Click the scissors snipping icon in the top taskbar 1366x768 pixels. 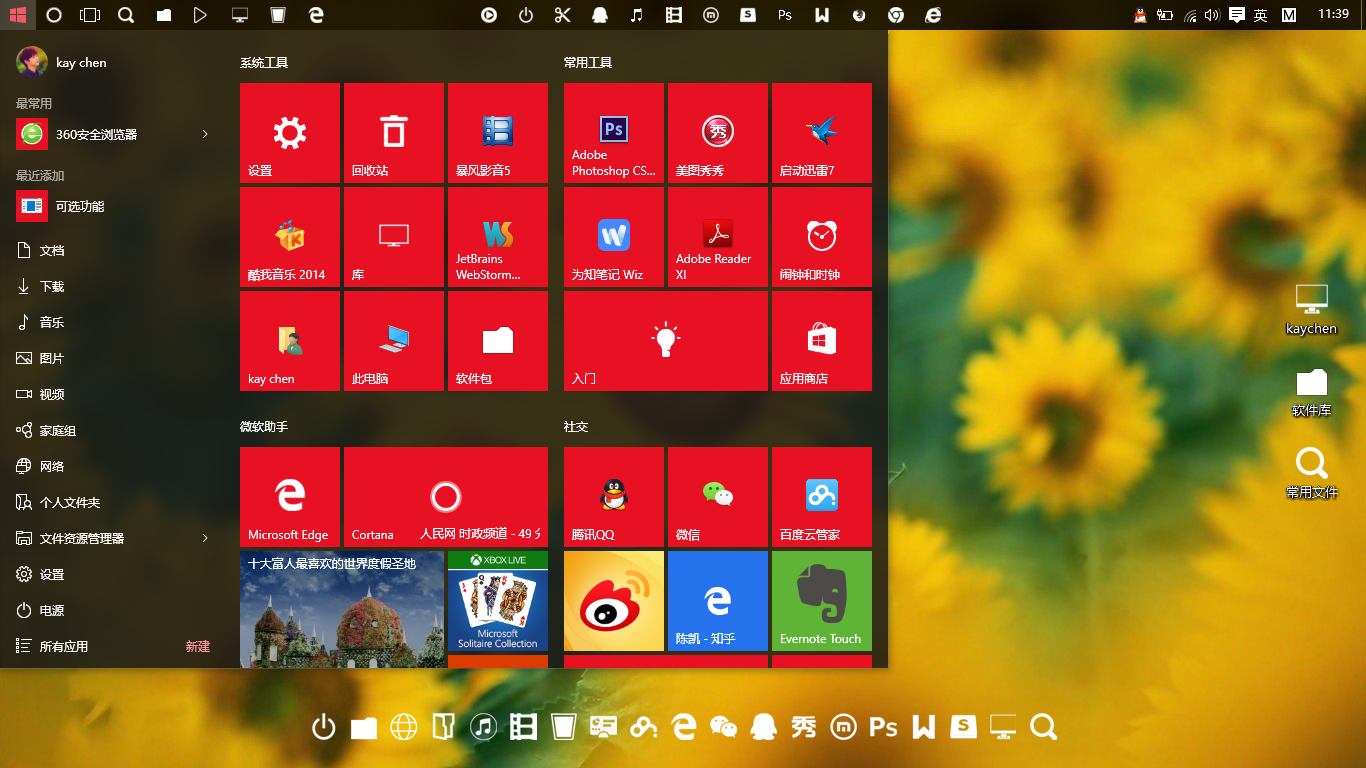point(562,15)
